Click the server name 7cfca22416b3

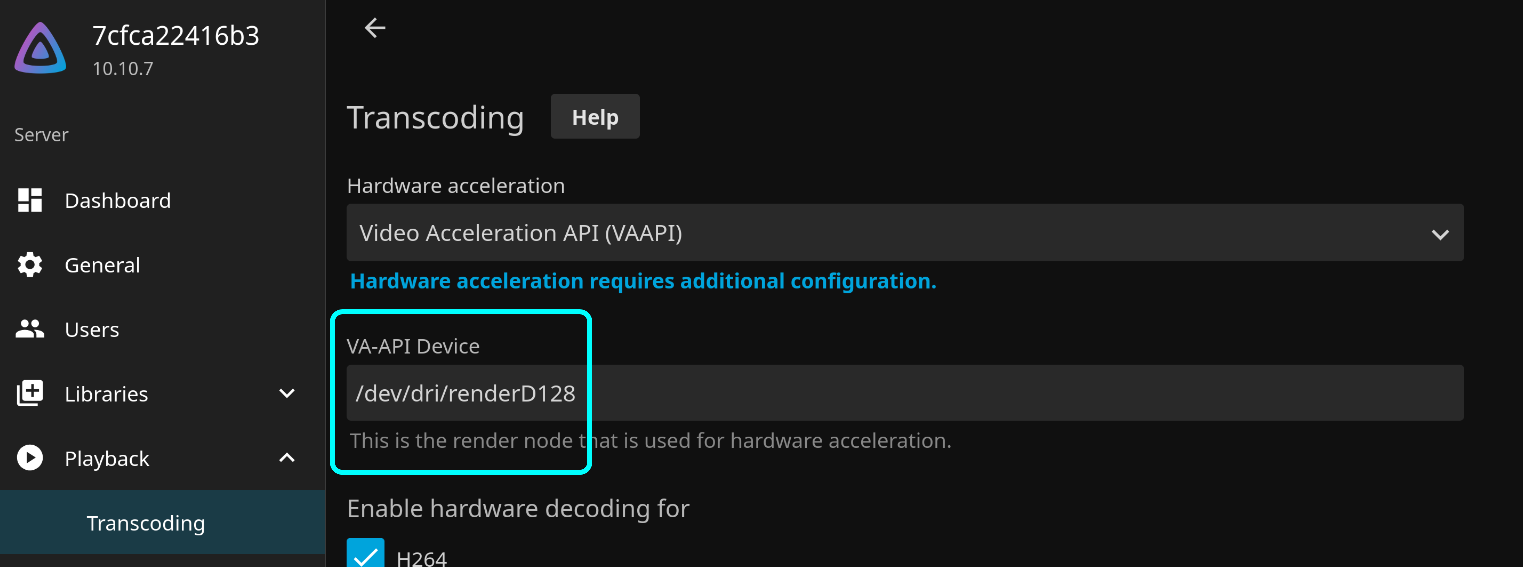coord(176,36)
